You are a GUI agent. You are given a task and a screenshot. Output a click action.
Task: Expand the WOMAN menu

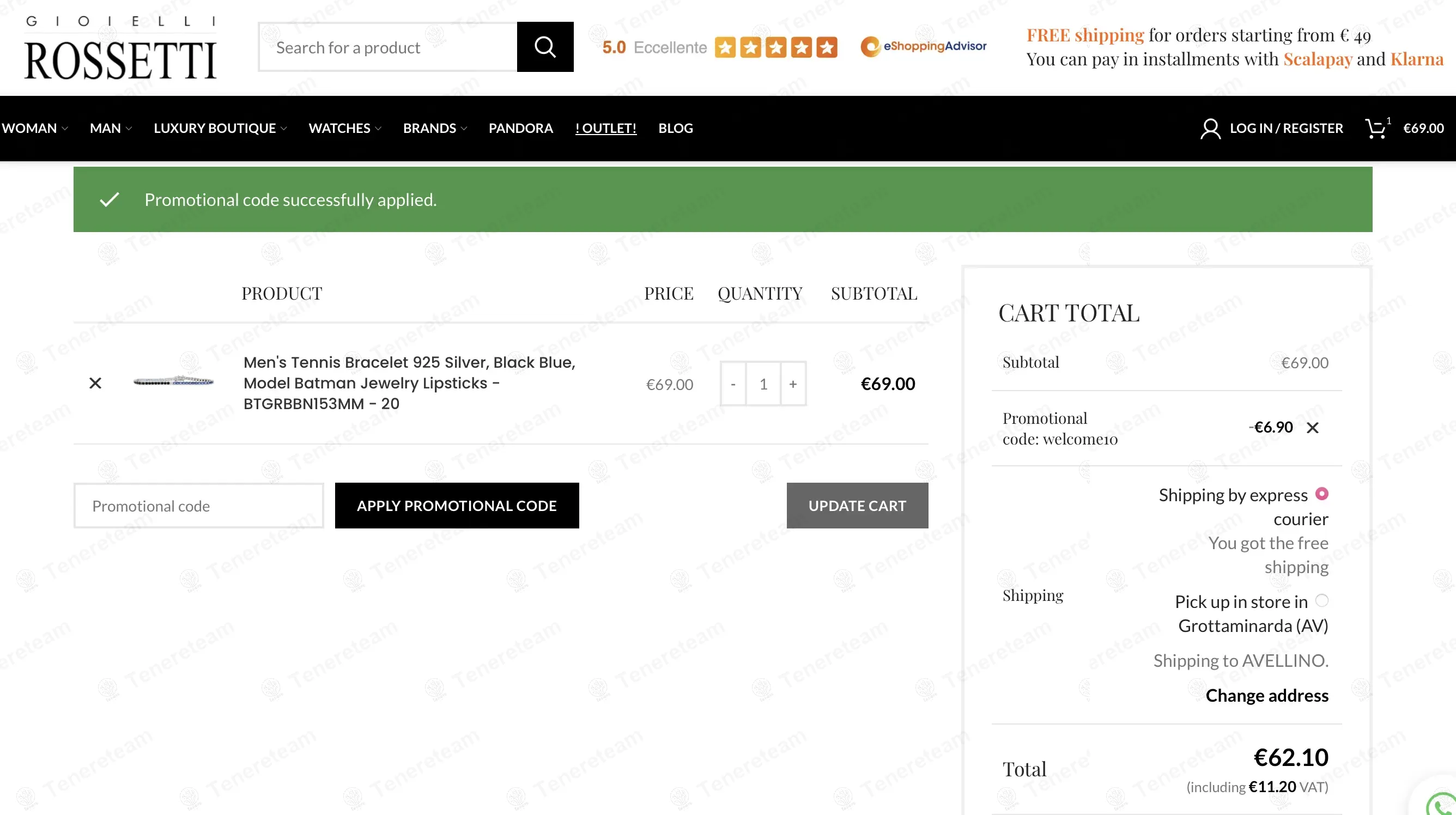coord(34,129)
